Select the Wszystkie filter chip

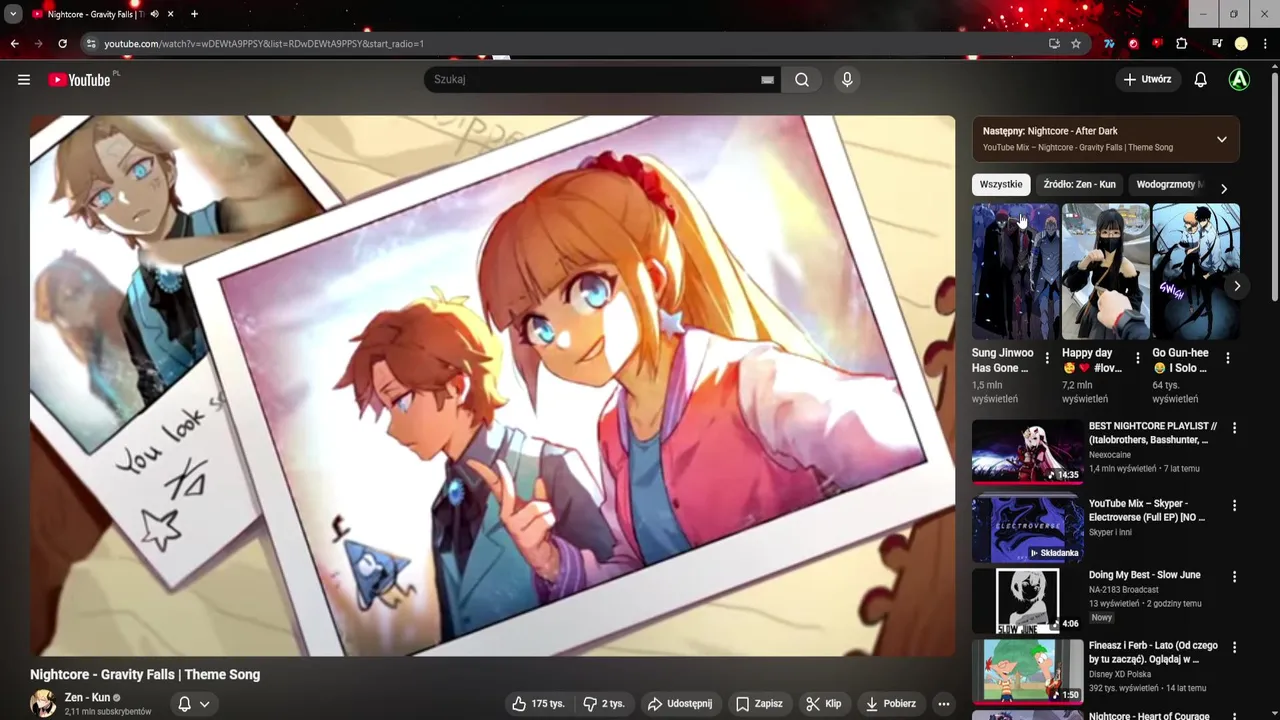point(1001,184)
